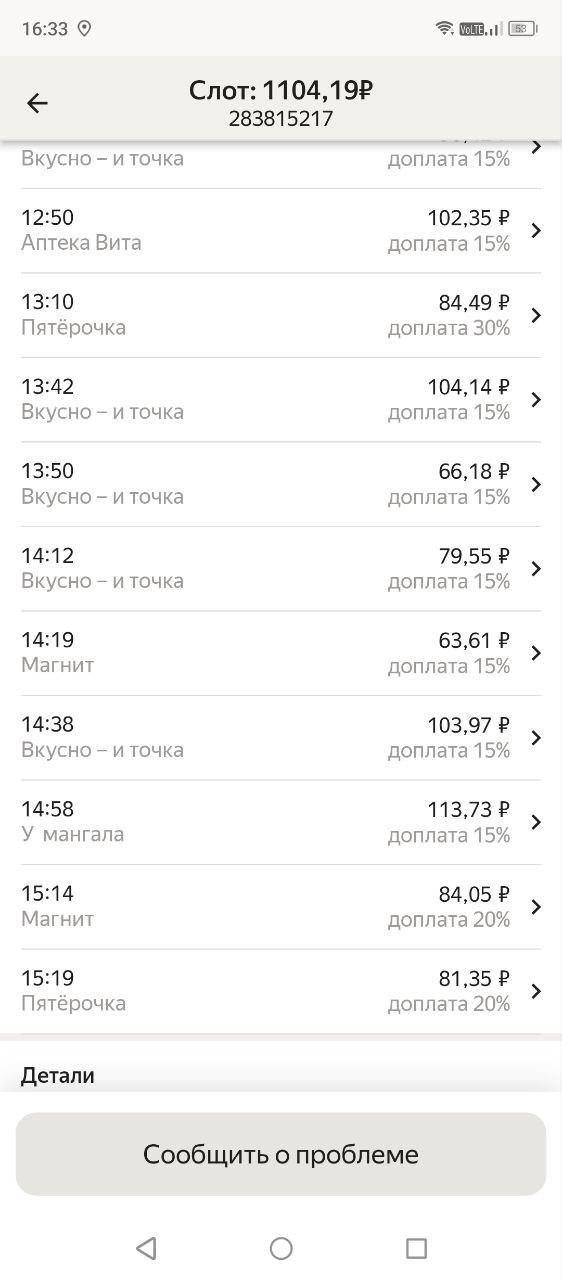The image size is (562, 1280).
Task: Expand the 12:50 Аптека Вита order chevron
Action: point(536,230)
